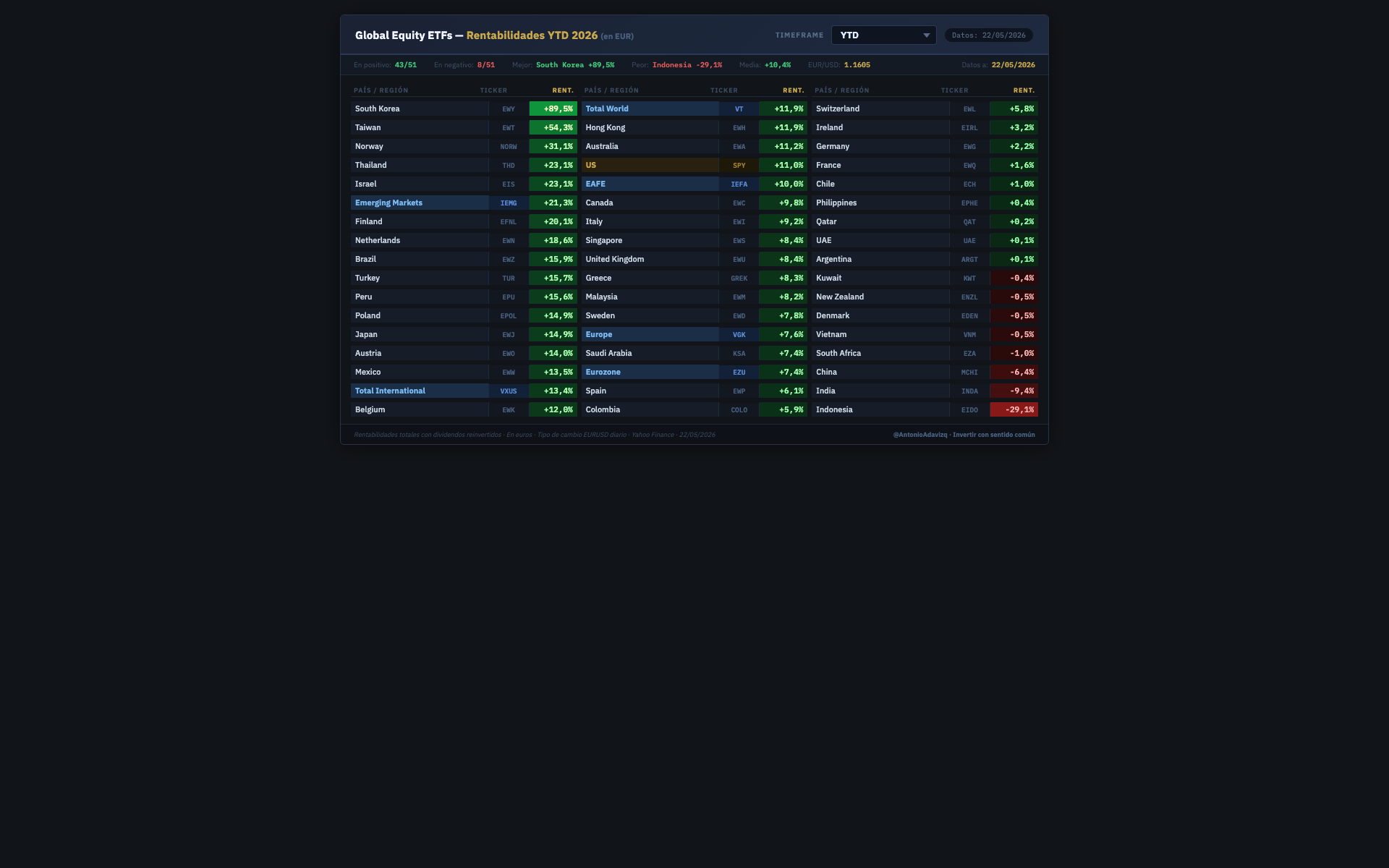The width and height of the screenshot is (1389, 868).
Task: Click the VGK ticker cell
Action: click(x=739, y=334)
